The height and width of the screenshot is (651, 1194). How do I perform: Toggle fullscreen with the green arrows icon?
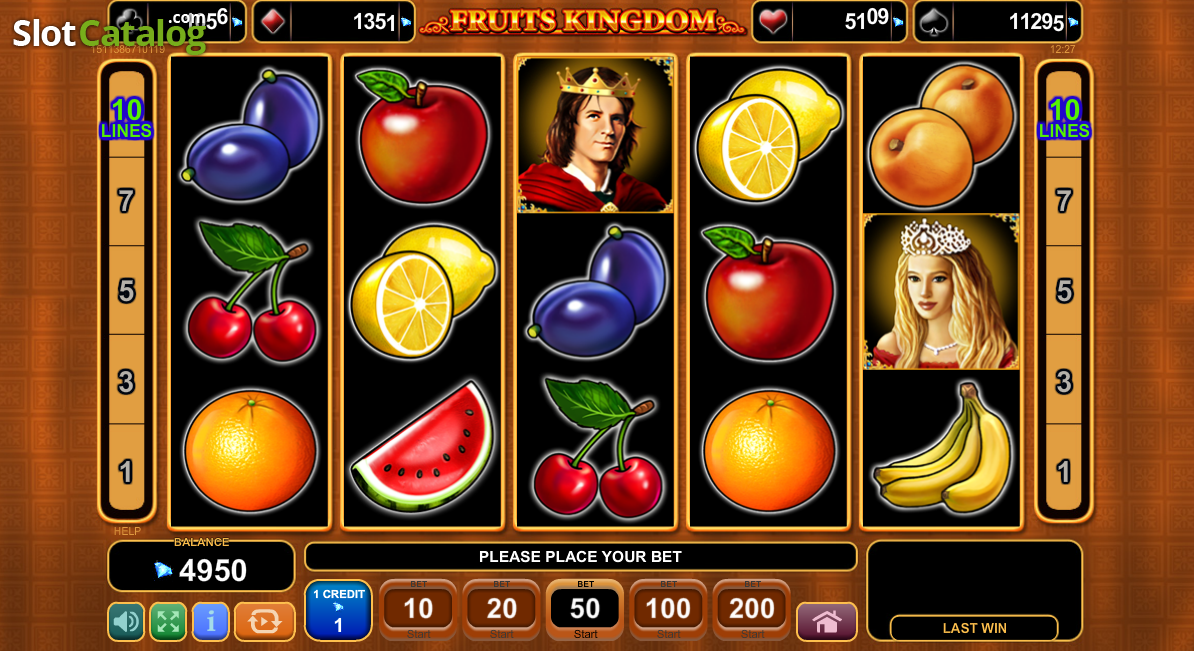coord(168,621)
